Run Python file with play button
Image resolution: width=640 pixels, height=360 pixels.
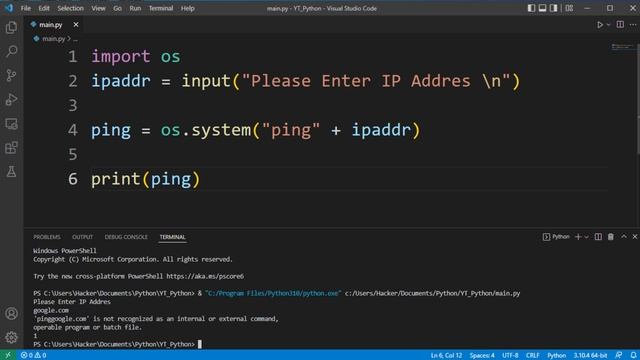pyautogui.click(x=600, y=25)
